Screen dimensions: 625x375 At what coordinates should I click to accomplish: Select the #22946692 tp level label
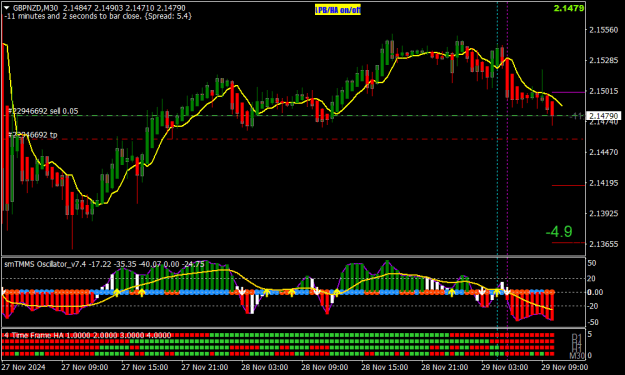point(33,135)
